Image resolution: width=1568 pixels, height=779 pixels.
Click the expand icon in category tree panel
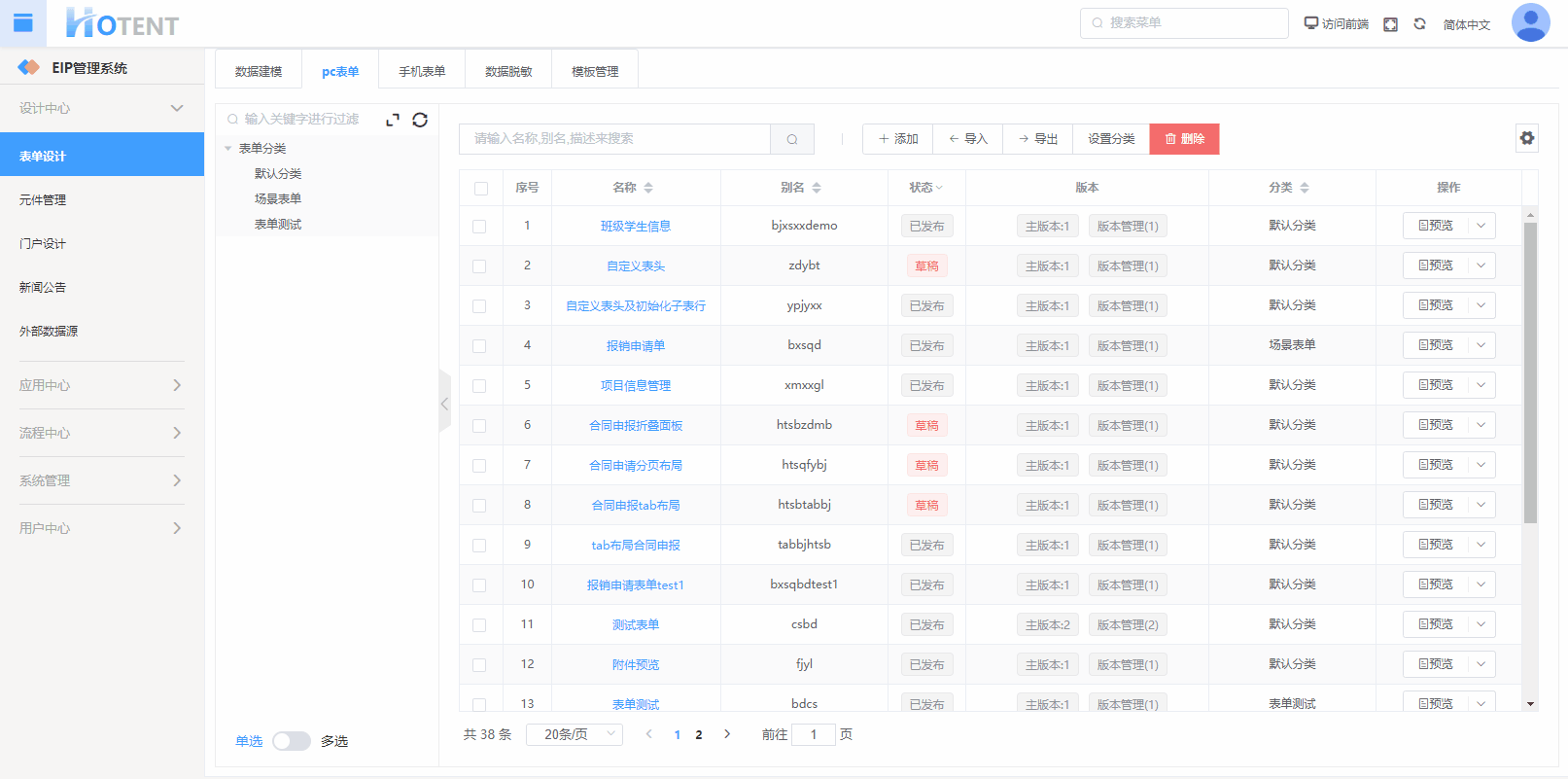point(393,120)
